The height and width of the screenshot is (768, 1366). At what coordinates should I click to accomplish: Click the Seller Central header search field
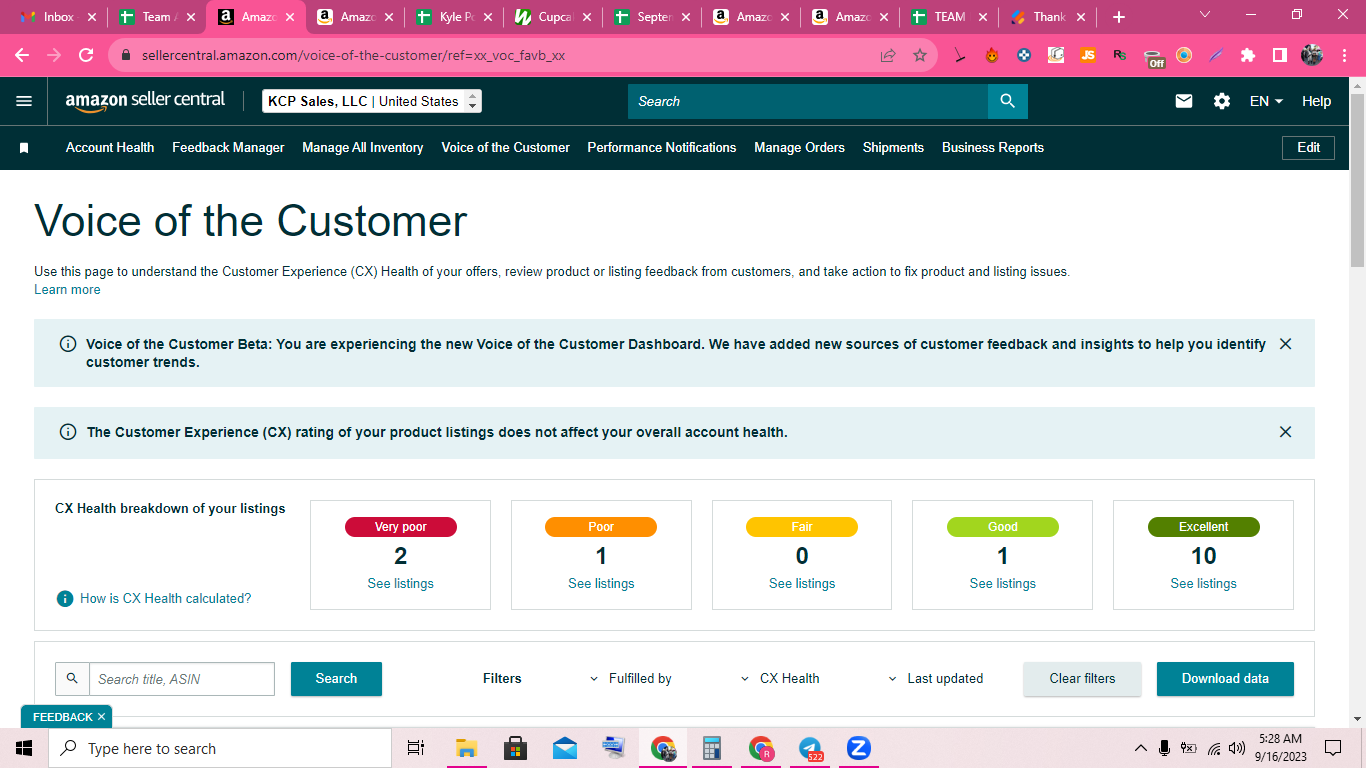click(808, 101)
